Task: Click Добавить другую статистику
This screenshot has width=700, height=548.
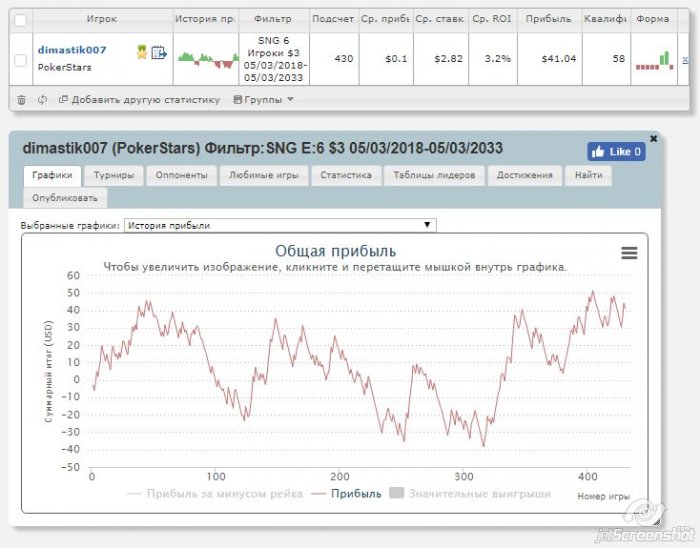Action: coord(140,100)
